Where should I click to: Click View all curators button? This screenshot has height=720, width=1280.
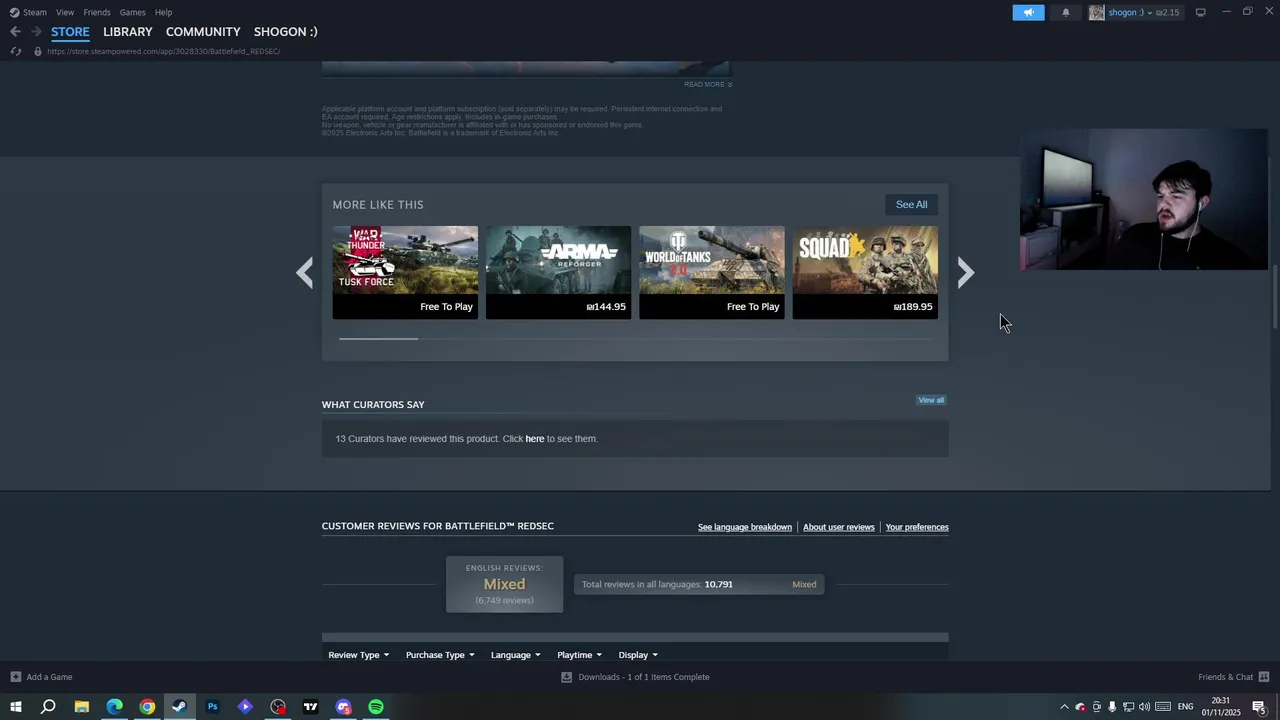coord(931,400)
